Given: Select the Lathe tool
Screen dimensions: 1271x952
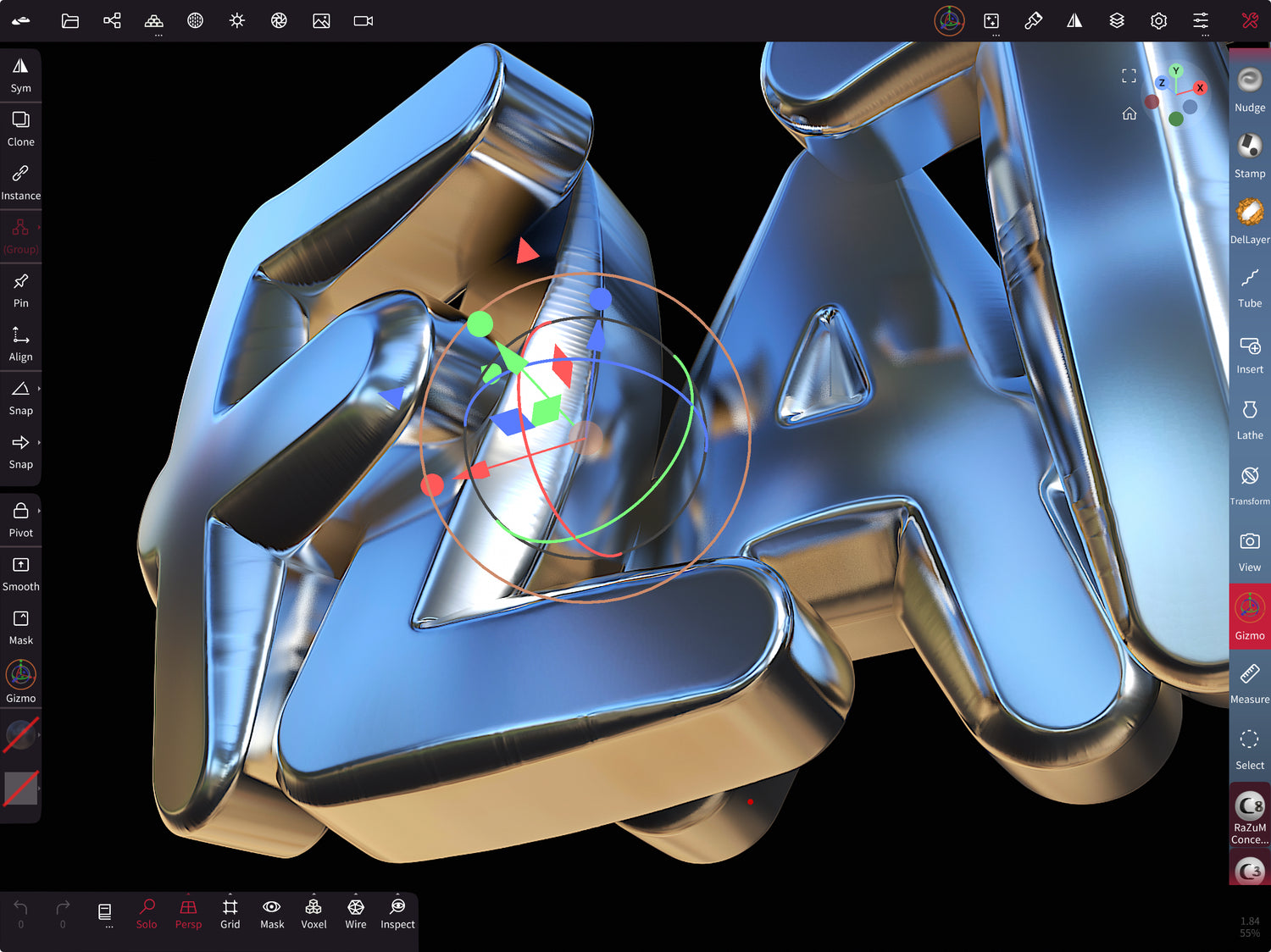Looking at the screenshot, I should [x=1249, y=420].
